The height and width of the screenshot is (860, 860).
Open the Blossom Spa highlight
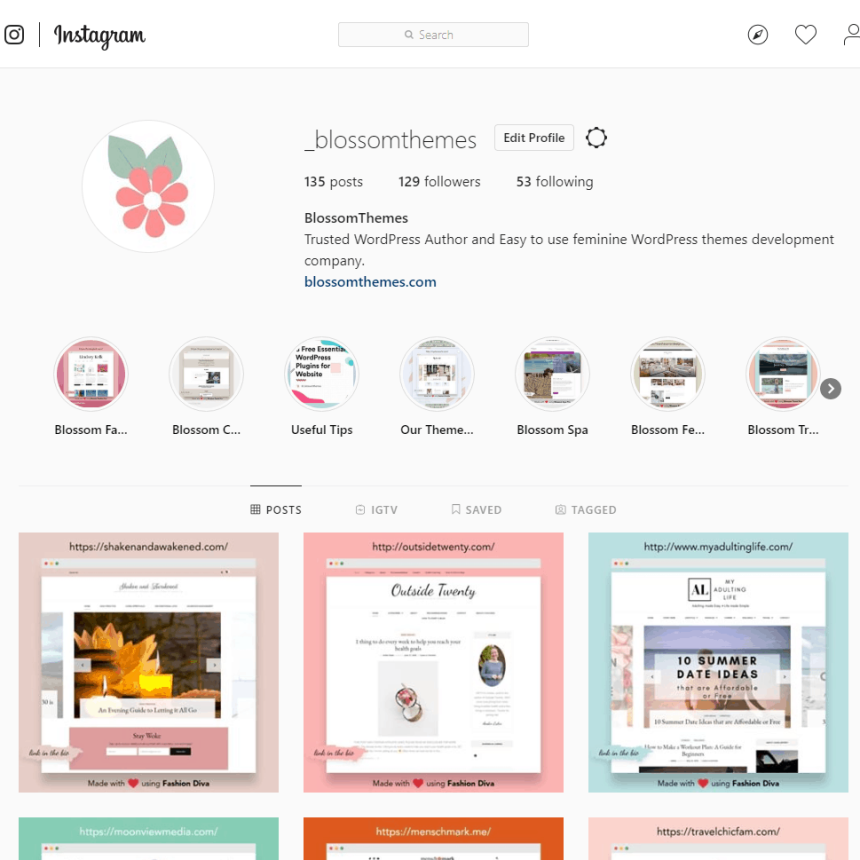[552, 386]
